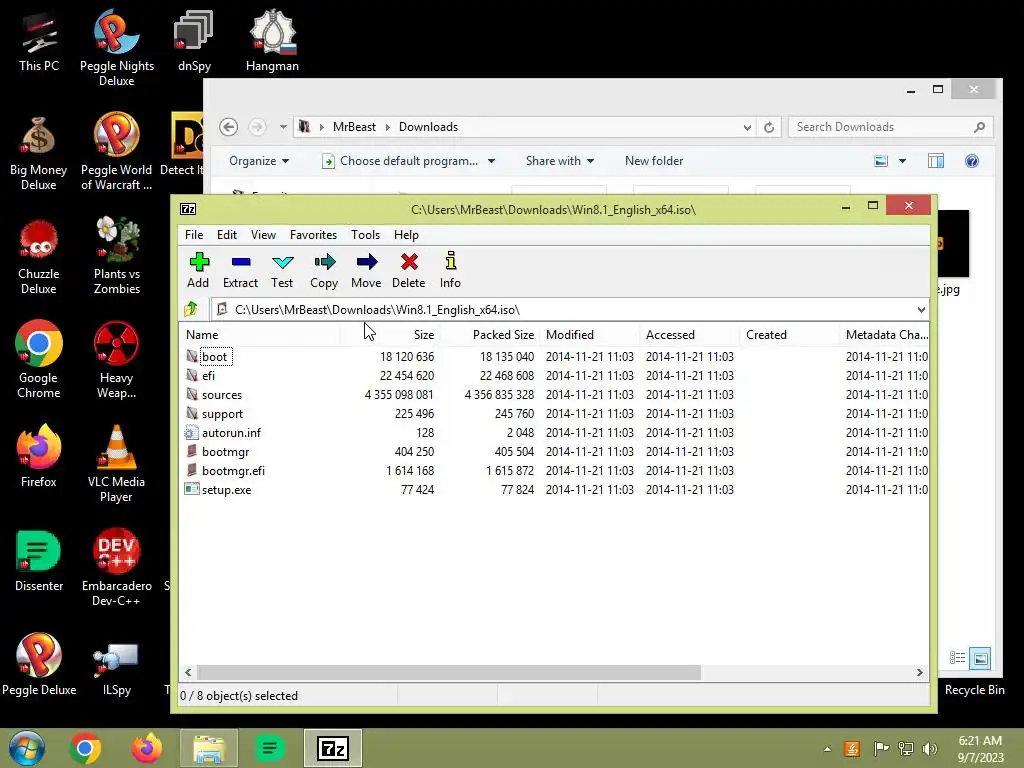
Task: Sort by Modified column header
Action: [590, 334]
